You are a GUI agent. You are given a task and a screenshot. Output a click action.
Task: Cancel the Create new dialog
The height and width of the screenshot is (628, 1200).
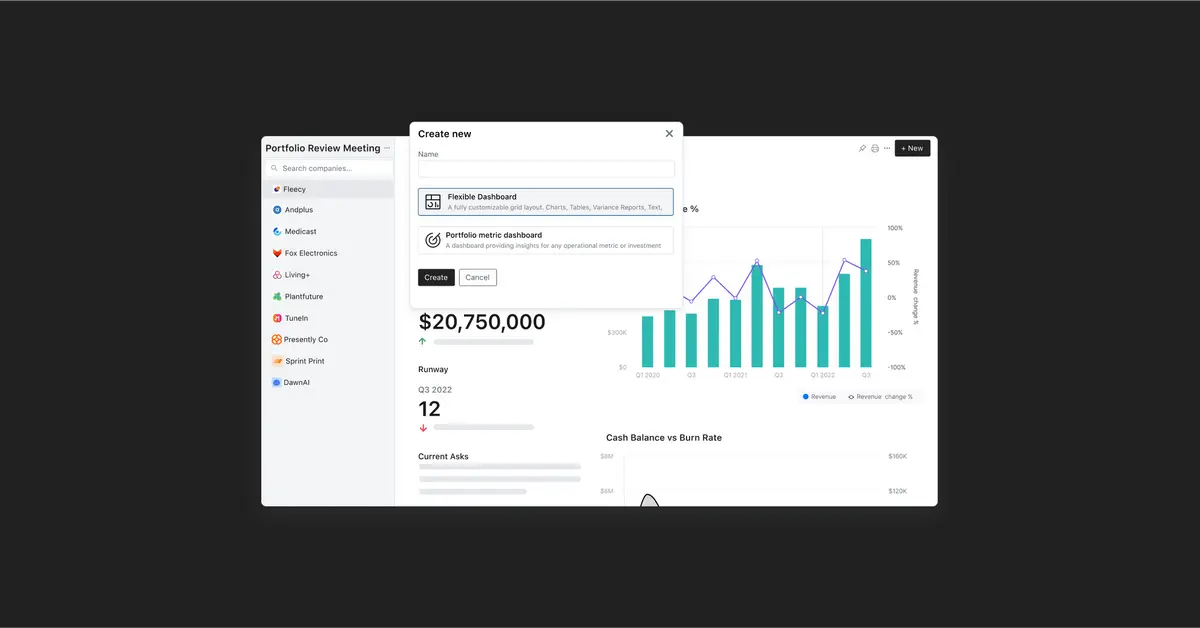click(x=477, y=277)
